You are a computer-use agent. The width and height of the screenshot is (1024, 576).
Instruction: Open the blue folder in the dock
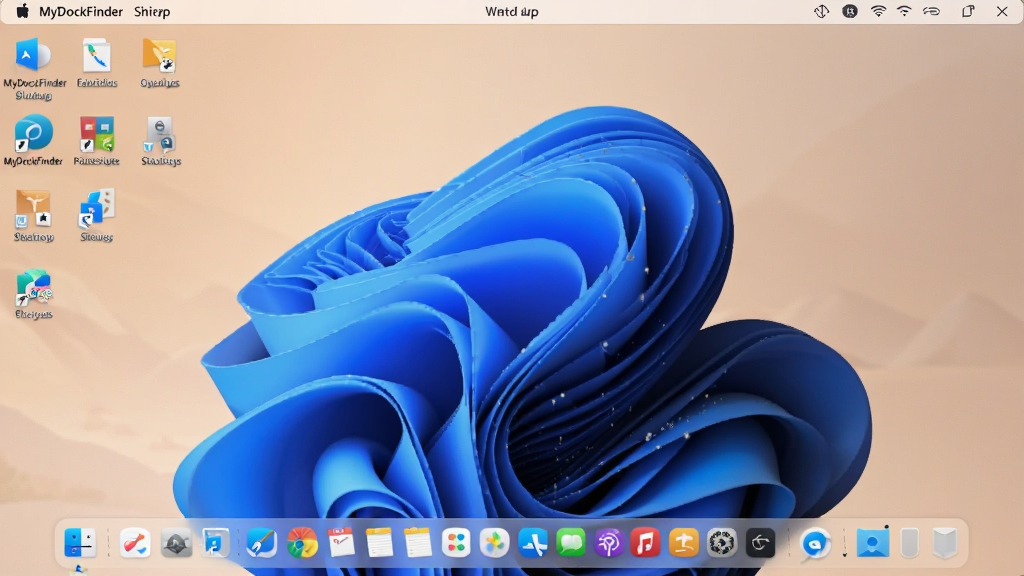click(x=873, y=543)
